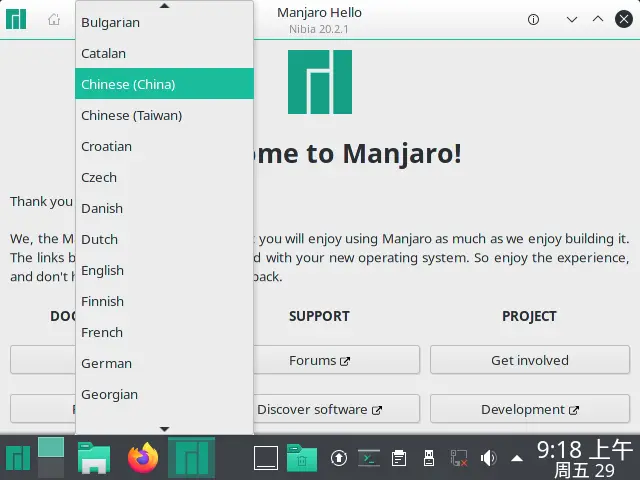Expand hidden system tray icons
Image resolution: width=640 pixels, height=480 pixels.
pyautogui.click(x=517, y=459)
